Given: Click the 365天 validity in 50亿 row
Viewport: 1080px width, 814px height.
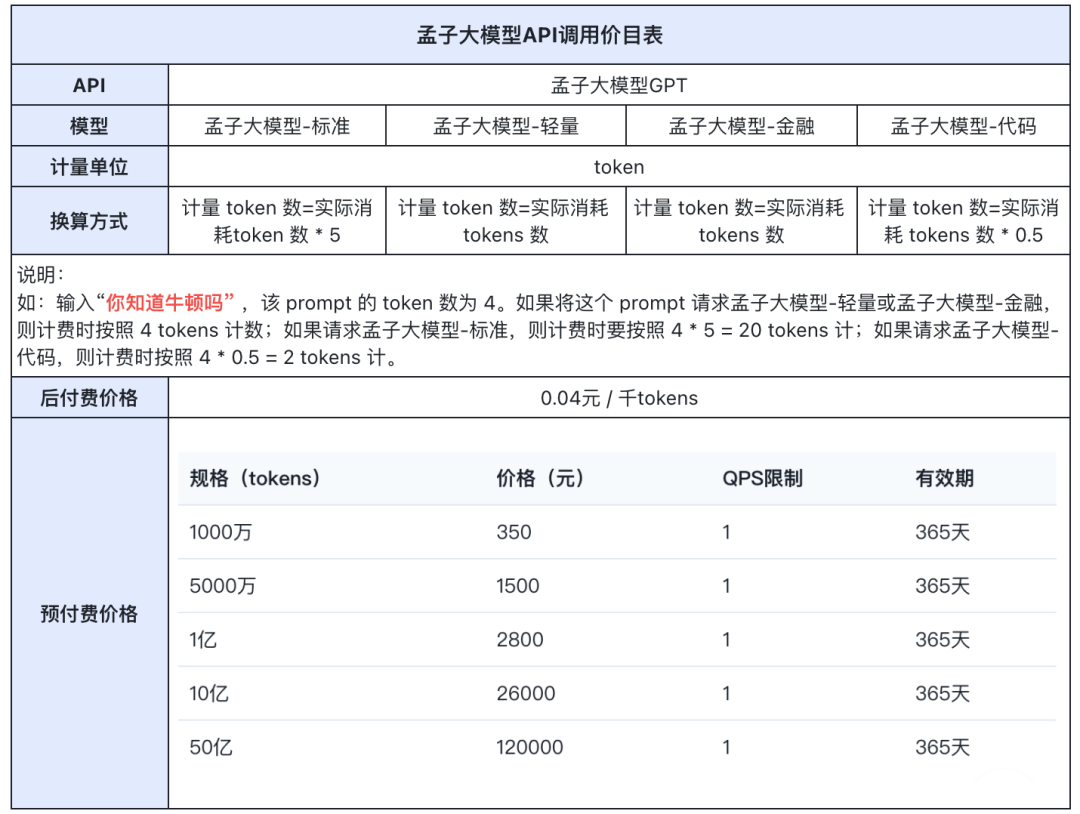Looking at the screenshot, I should pyautogui.click(x=942, y=747).
